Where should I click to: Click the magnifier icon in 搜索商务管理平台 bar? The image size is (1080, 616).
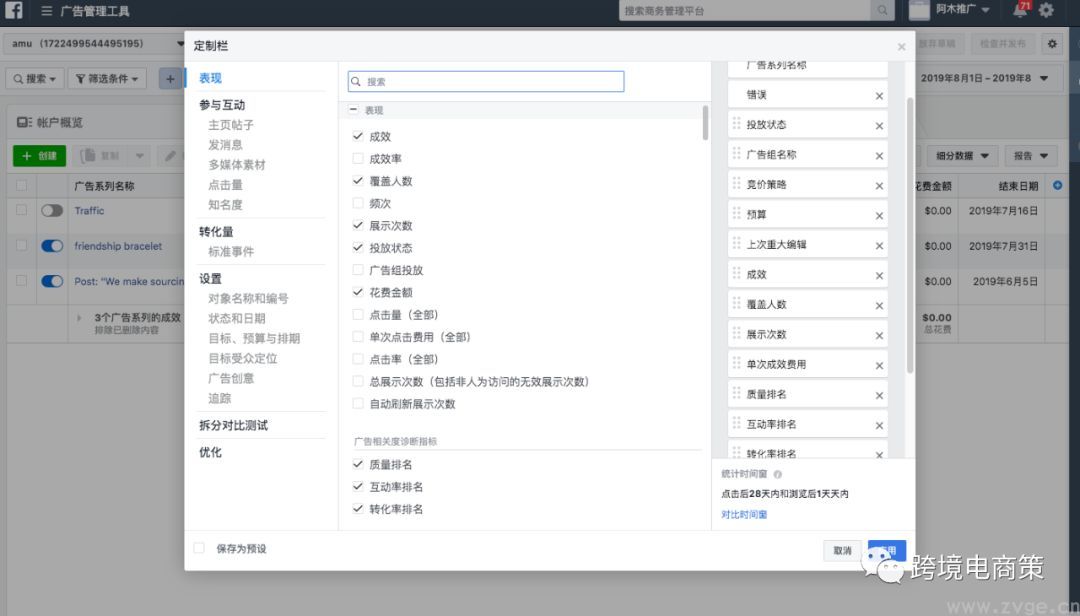(880, 11)
